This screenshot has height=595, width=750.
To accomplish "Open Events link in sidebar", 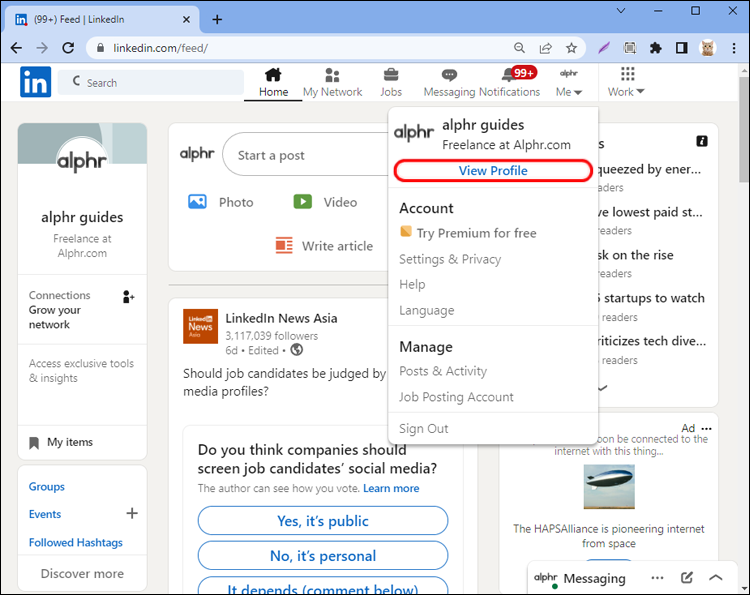I will click(x=45, y=514).
